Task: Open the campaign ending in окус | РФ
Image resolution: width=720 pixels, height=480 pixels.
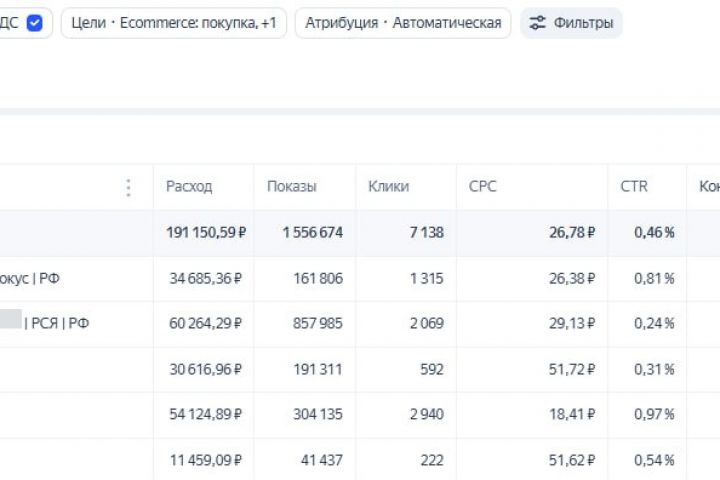Action: pos(30,278)
